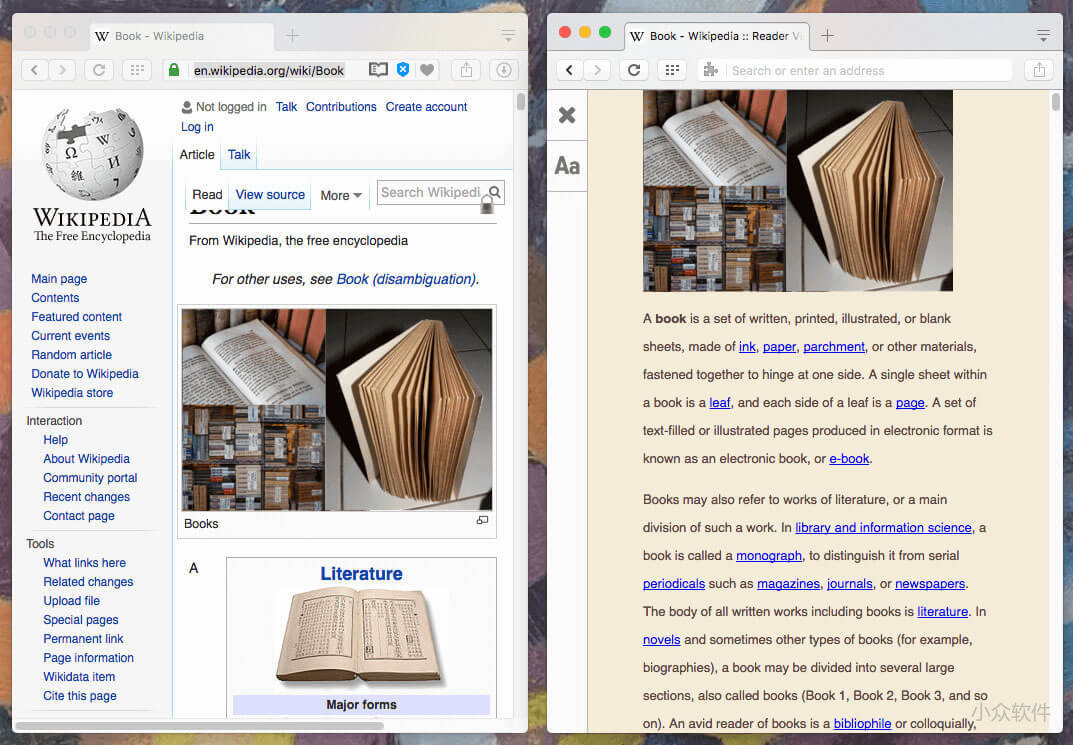Click the green padlock security badge
1073x745 pixels.
click(x=174, y=70)
